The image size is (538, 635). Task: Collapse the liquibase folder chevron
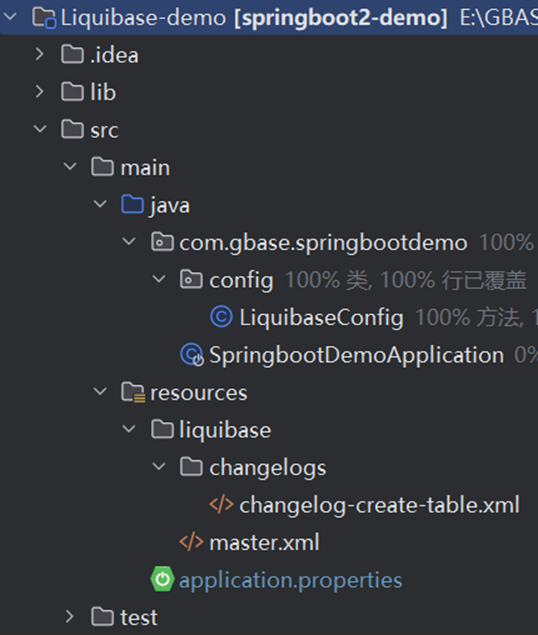coord(129,429)
